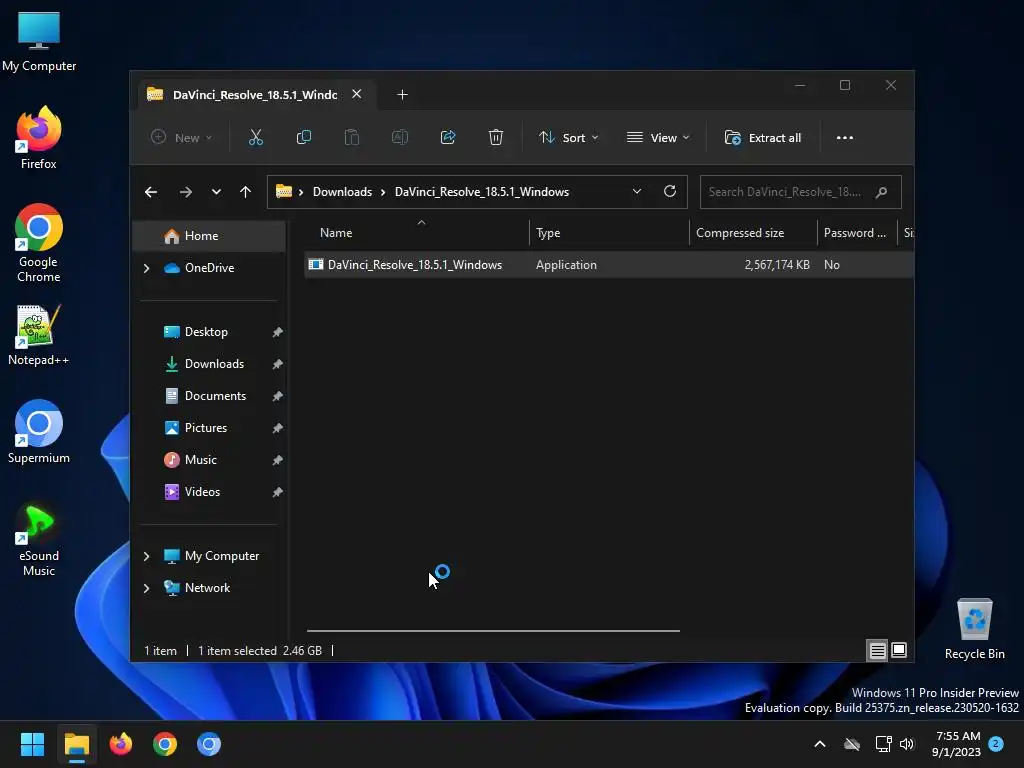Click the horizontal scrollbar in file list

coord(493,631)
